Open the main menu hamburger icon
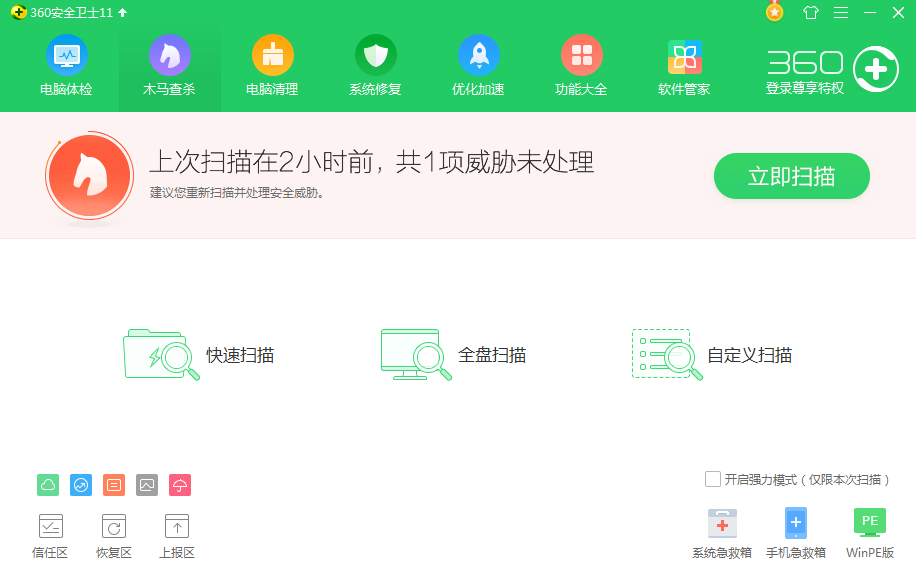 coord(841,13)
